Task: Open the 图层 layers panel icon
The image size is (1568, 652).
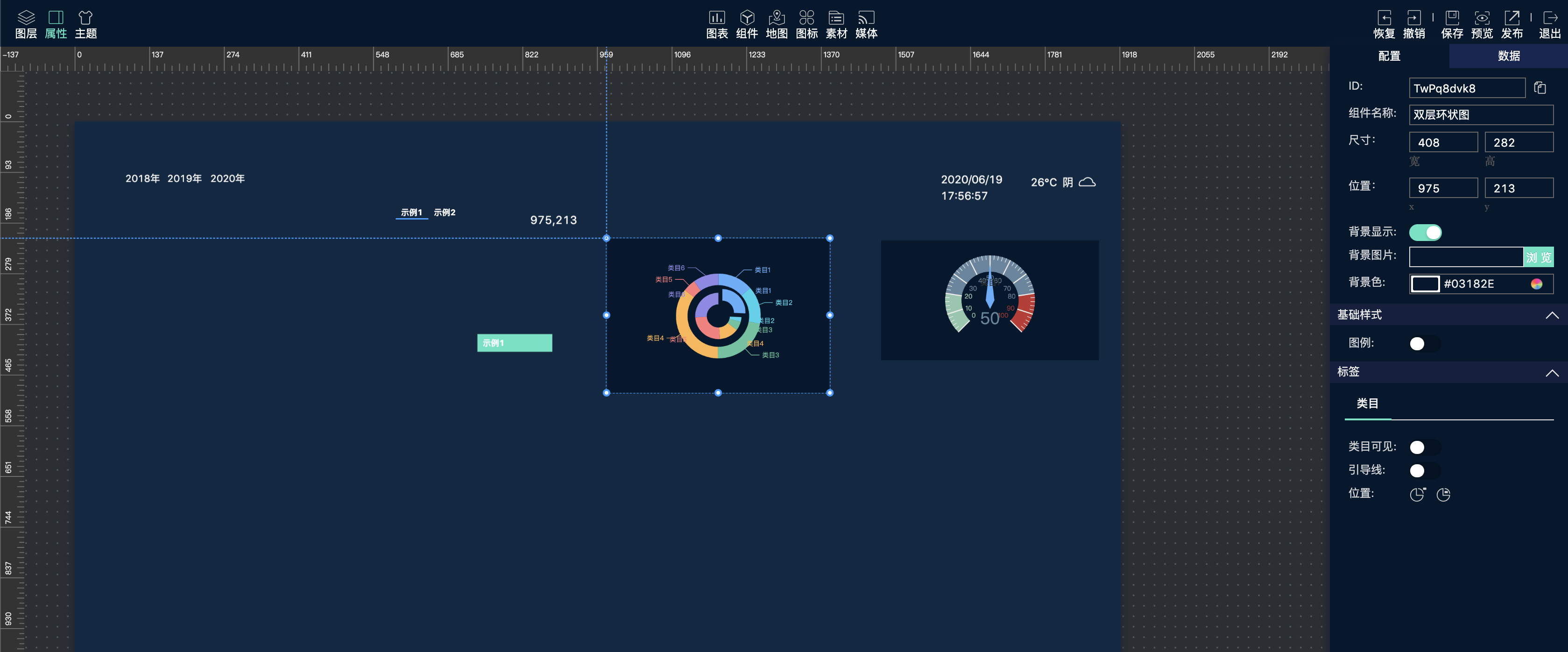Action: coord(26,24)
